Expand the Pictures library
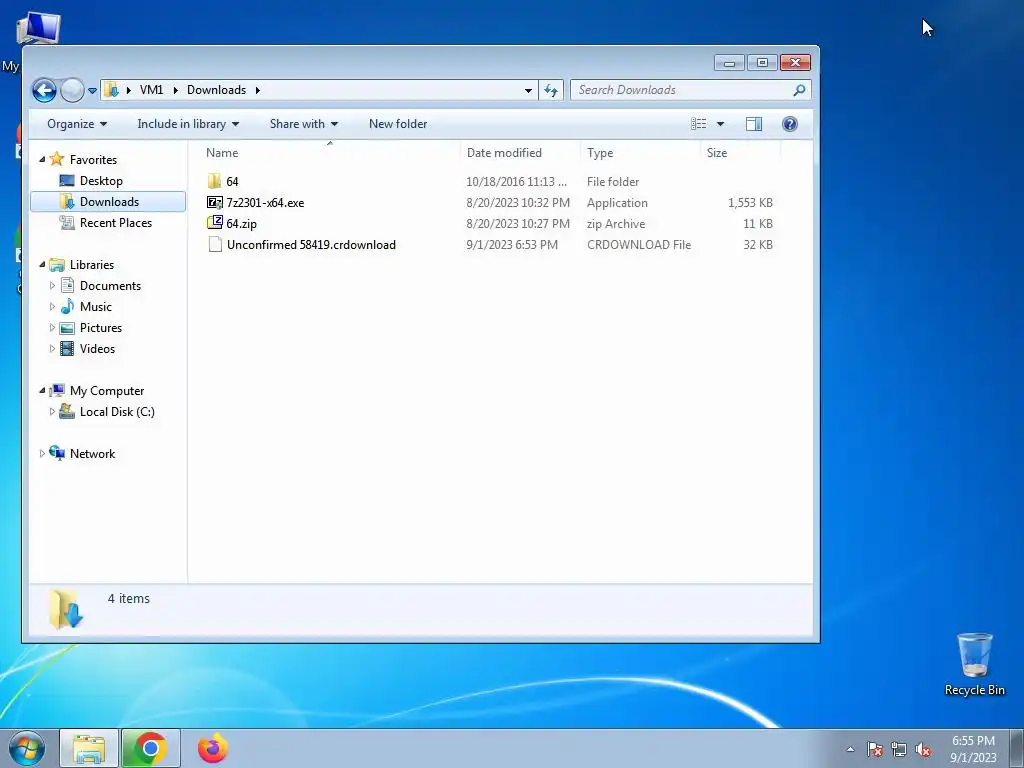Image resolution: width=1024 pixels, height=768 pixels. click(x=52, y=328)
